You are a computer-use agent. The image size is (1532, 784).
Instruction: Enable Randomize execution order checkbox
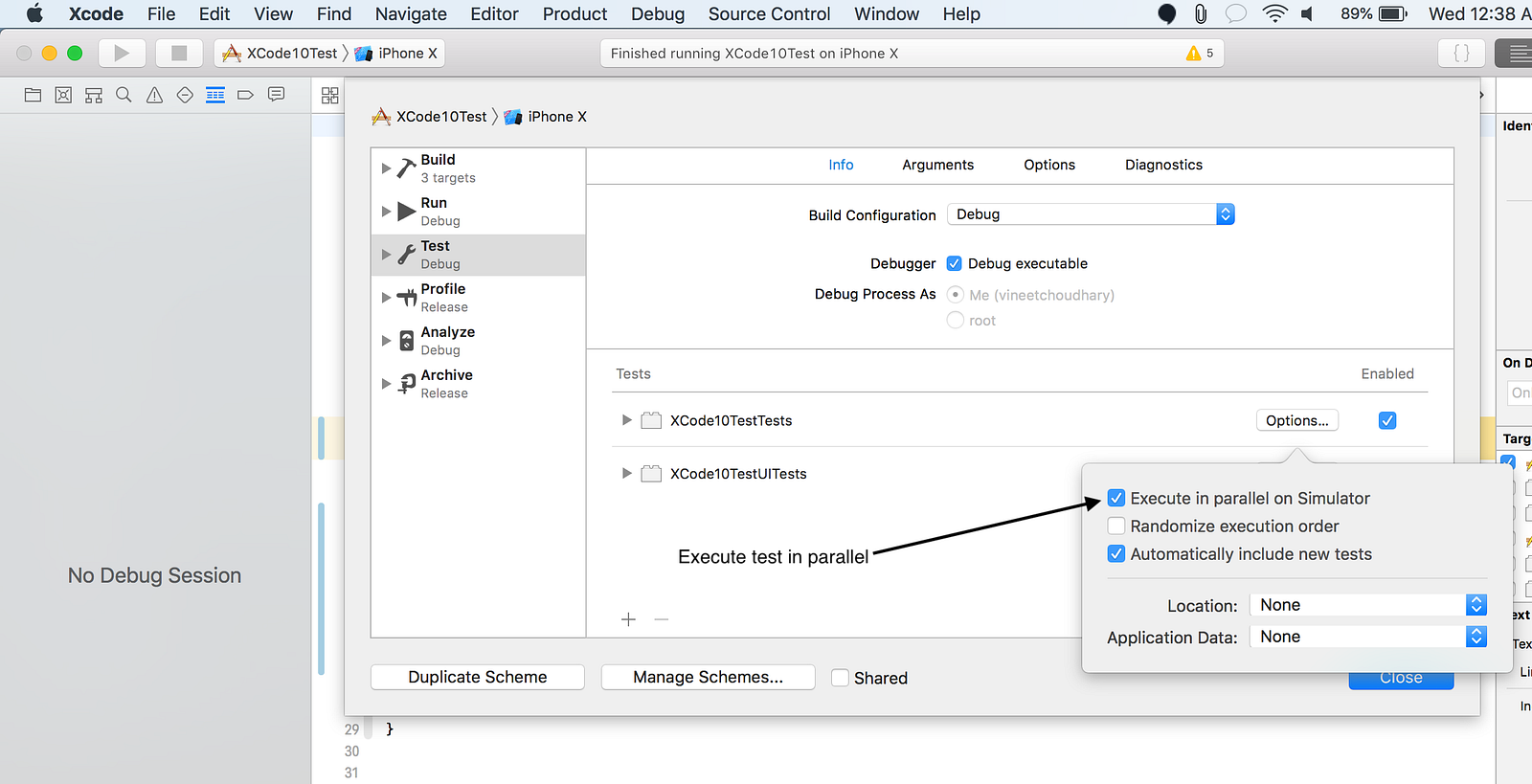(1116, 526)
